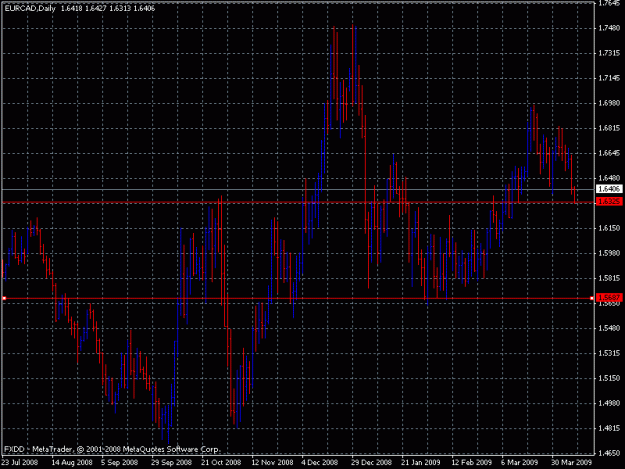The image size is (625, 469).
Task: Click the 29 Dec 2008 date label
Action: click(x=371, y=463)
